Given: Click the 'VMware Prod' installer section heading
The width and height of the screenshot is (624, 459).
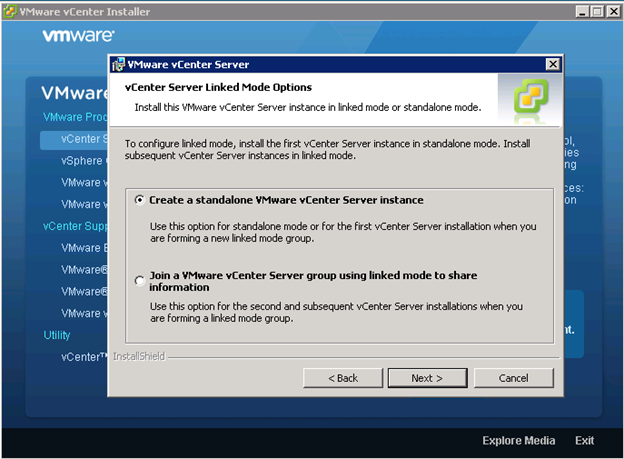Looking at the screenshot, I should pos(75,117).
